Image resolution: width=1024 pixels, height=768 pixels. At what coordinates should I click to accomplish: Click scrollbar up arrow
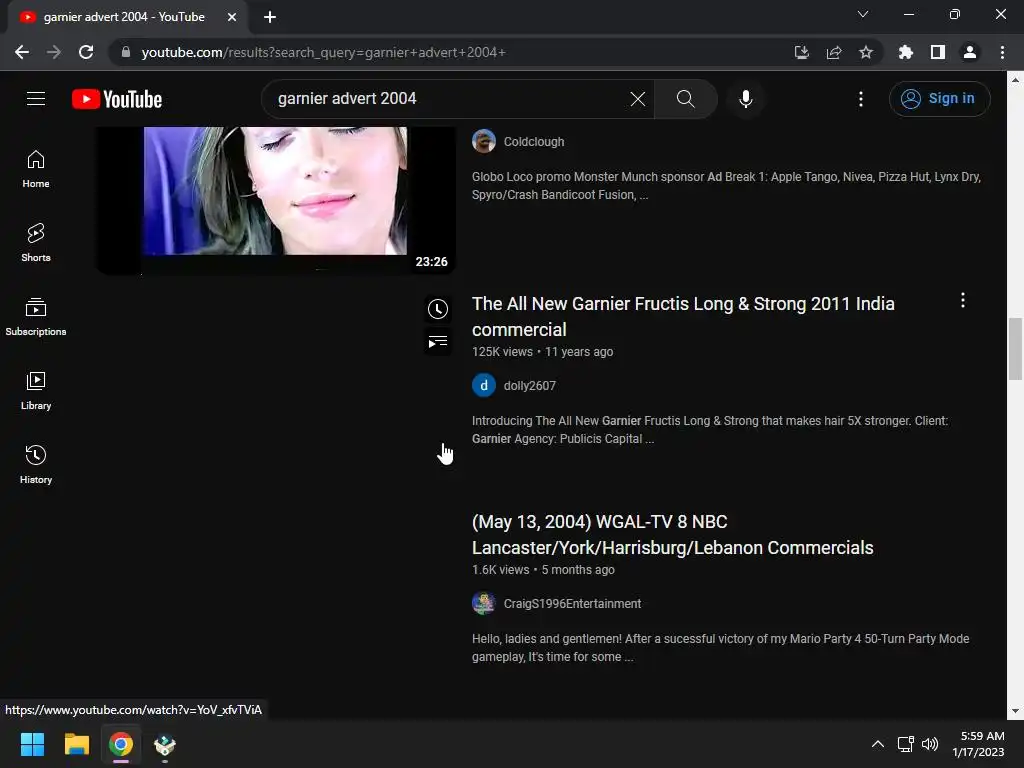point(1015,80)
